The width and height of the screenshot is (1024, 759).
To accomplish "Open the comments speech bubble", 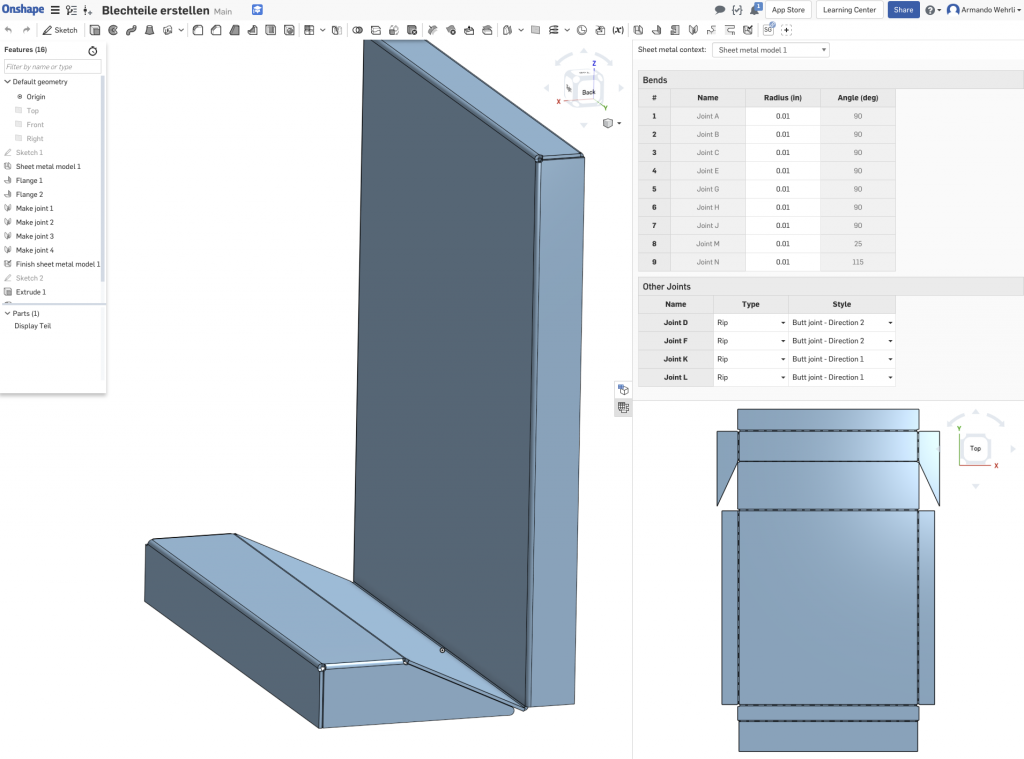I will coord(719,10).
